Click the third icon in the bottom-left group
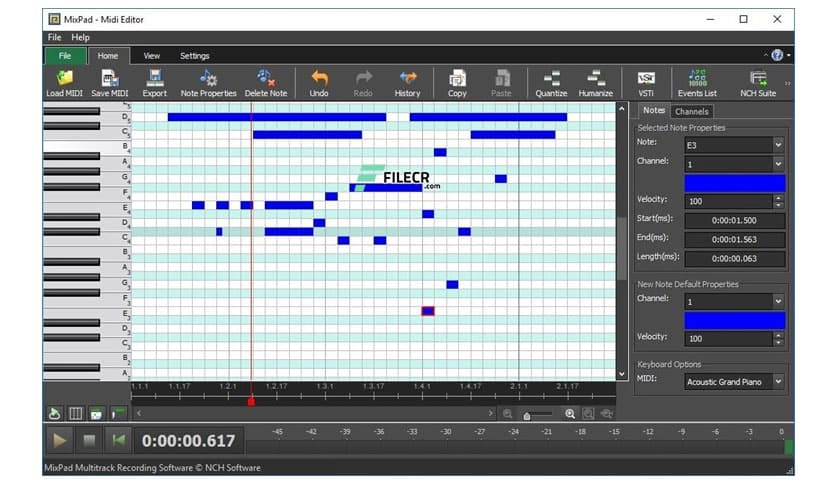The height and width of the screenshot is (484, 836). point(97,414)
